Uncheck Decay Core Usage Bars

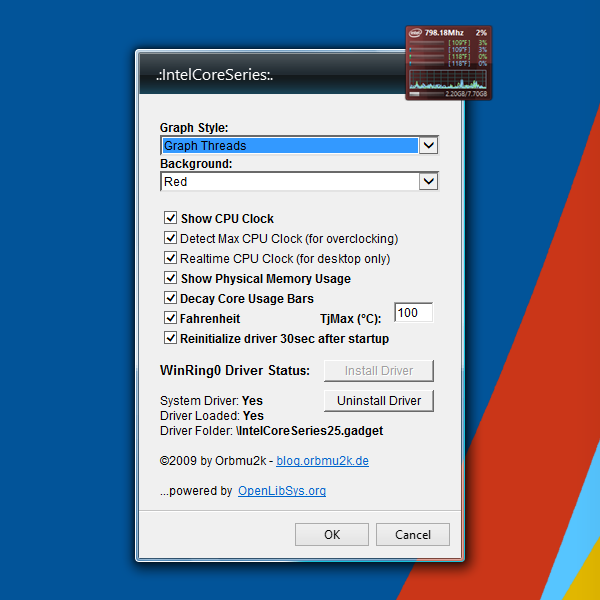click(x=170, y=297)
